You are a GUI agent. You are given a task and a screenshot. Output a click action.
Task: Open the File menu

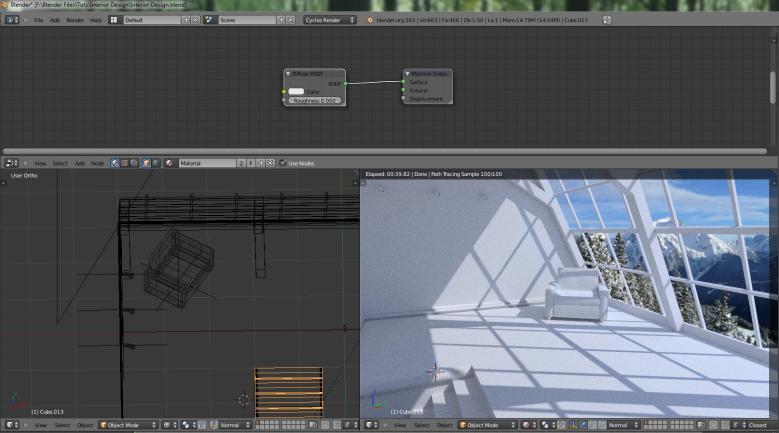[x=38, y=20]
